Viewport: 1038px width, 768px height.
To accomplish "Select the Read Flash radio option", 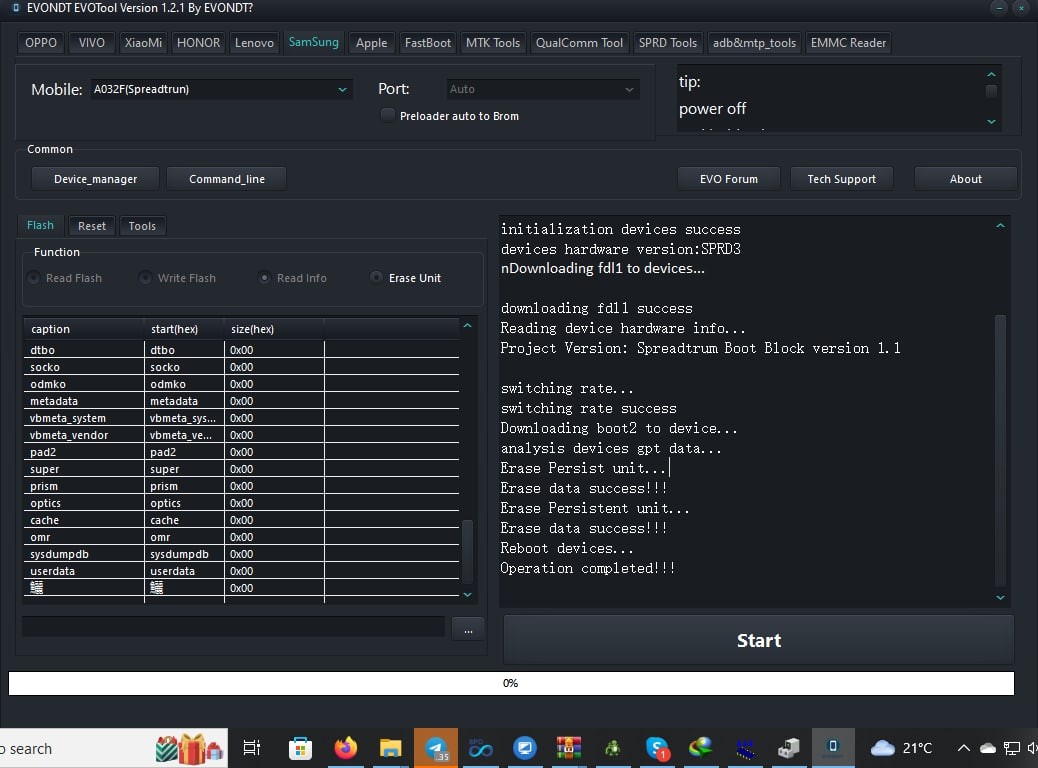I will coord(34,277).
